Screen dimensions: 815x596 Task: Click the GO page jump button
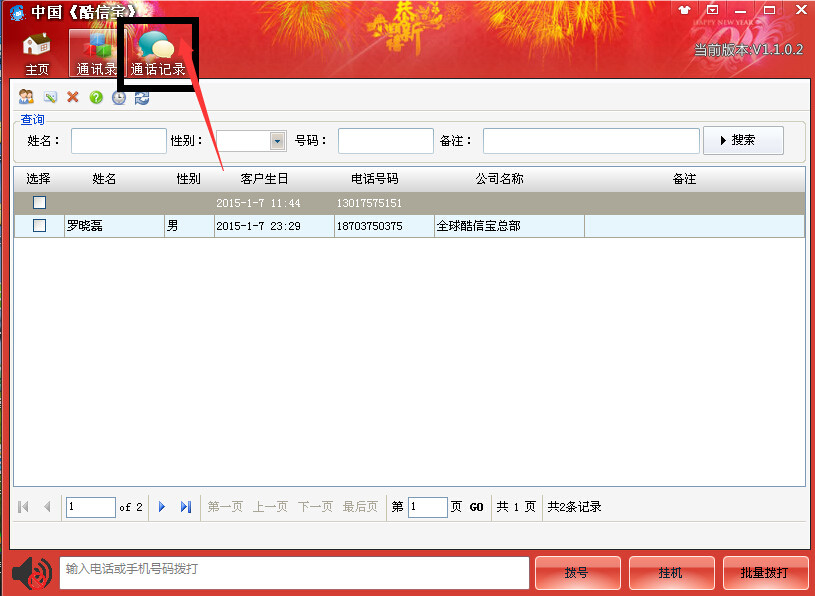pos(477,507)
